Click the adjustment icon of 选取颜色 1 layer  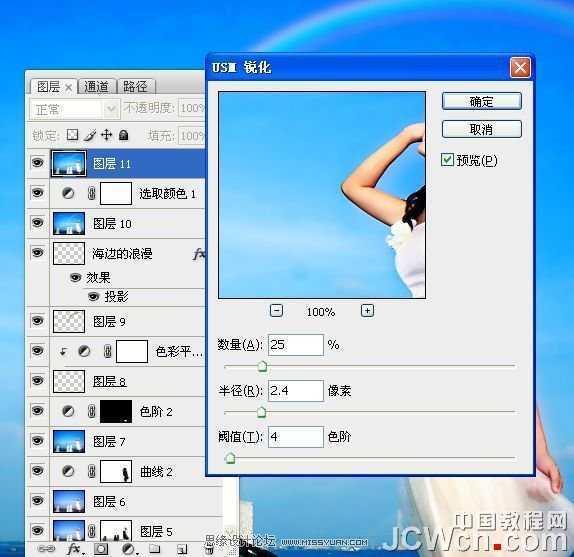[x=68, y=193]
